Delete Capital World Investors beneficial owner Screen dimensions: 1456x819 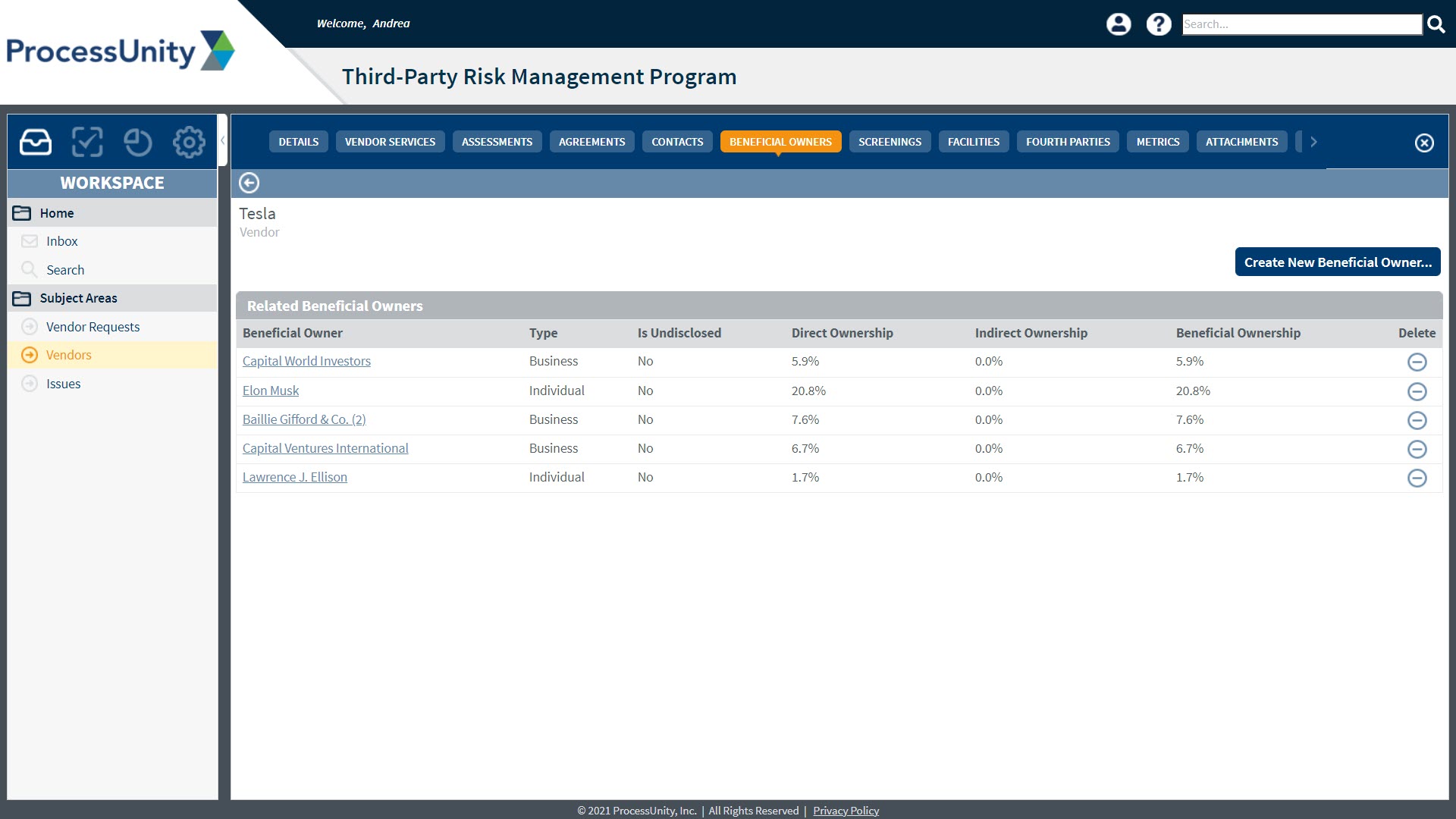pos(1417,362)
